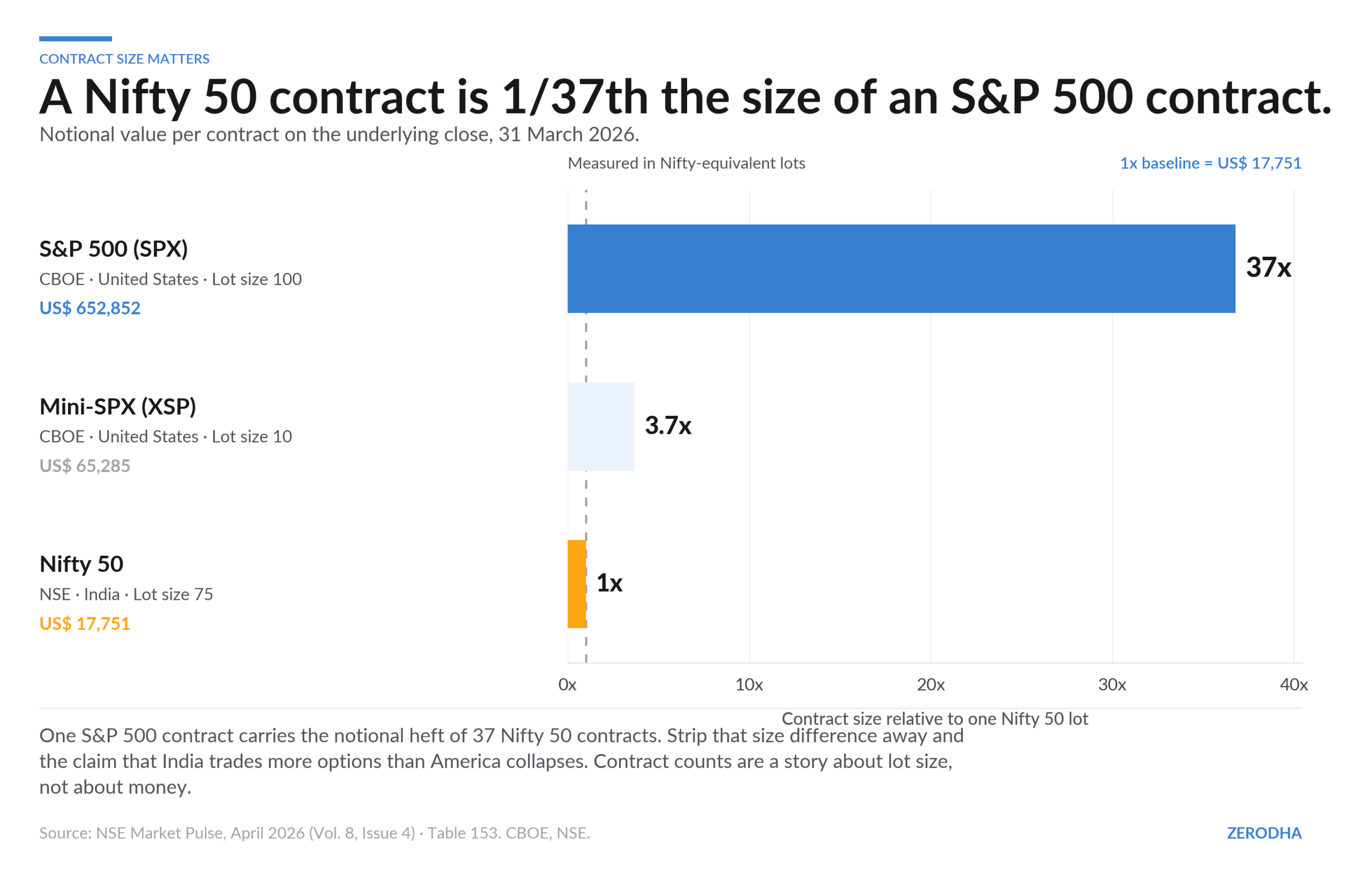
Task: Click the orange "US$ 17,751" notional value
Action: pos(85,623)
